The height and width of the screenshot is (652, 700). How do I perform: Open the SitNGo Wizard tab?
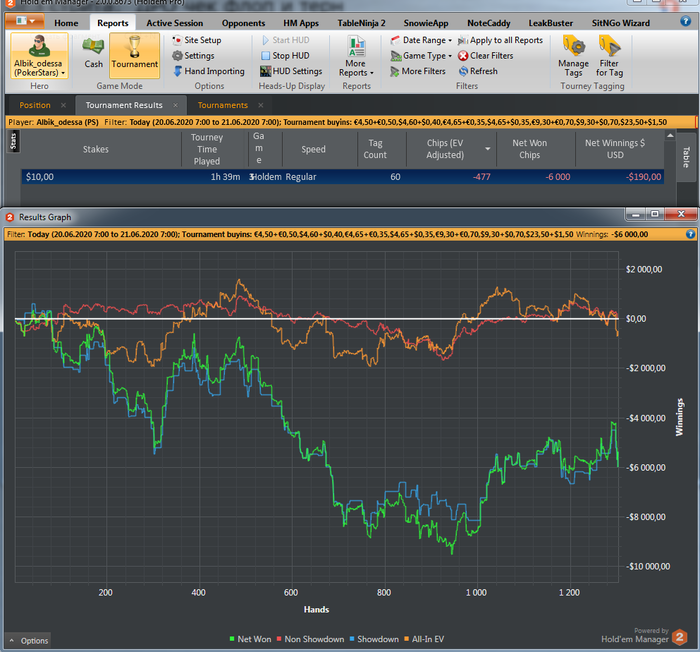621,23
